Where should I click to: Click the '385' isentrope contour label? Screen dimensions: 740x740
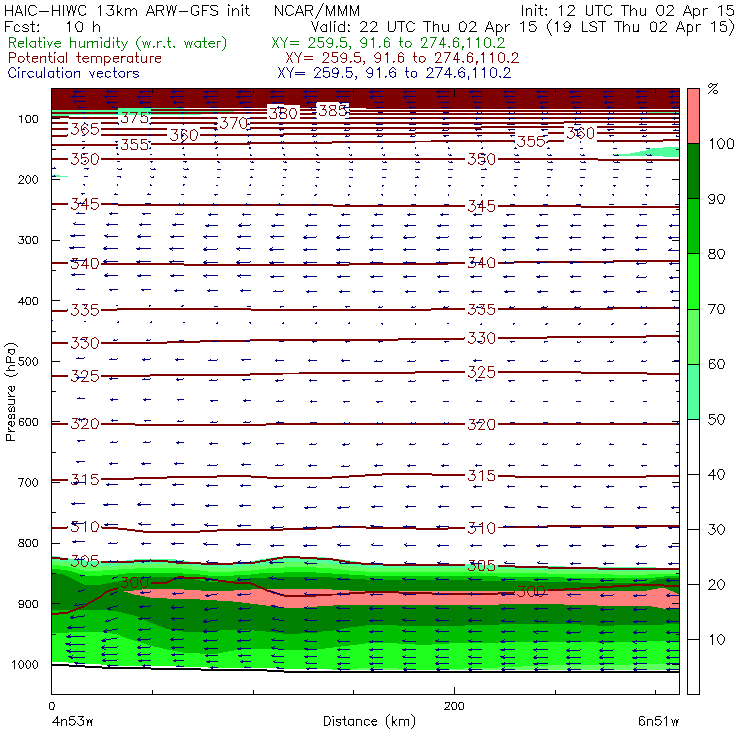coord(333,111)
